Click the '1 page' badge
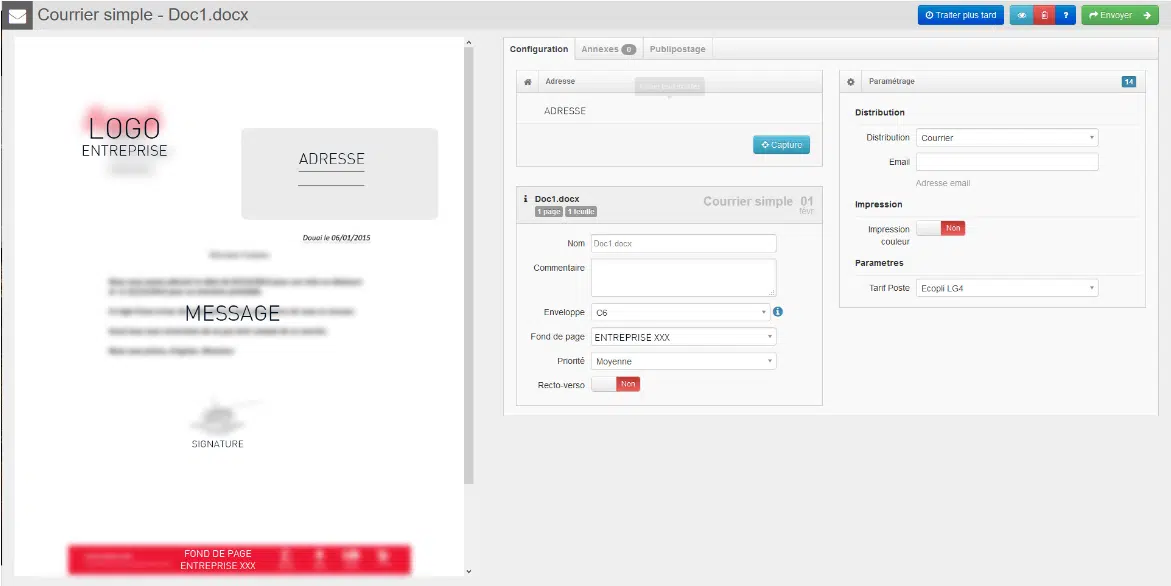This screenshot has height=586, width=1171. point(549,212)
